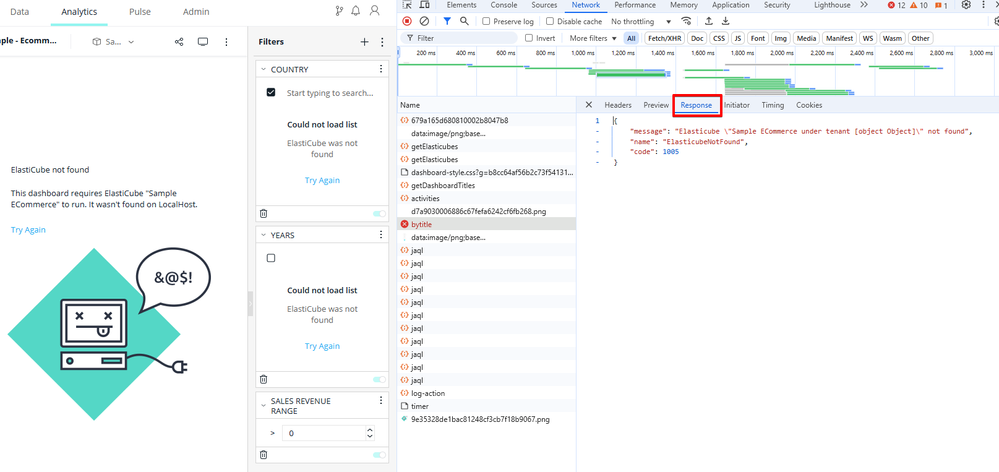999x472 pixels.
Task: Uncheck the COUNTRY filter checkbox
Action: coord(271,92)
